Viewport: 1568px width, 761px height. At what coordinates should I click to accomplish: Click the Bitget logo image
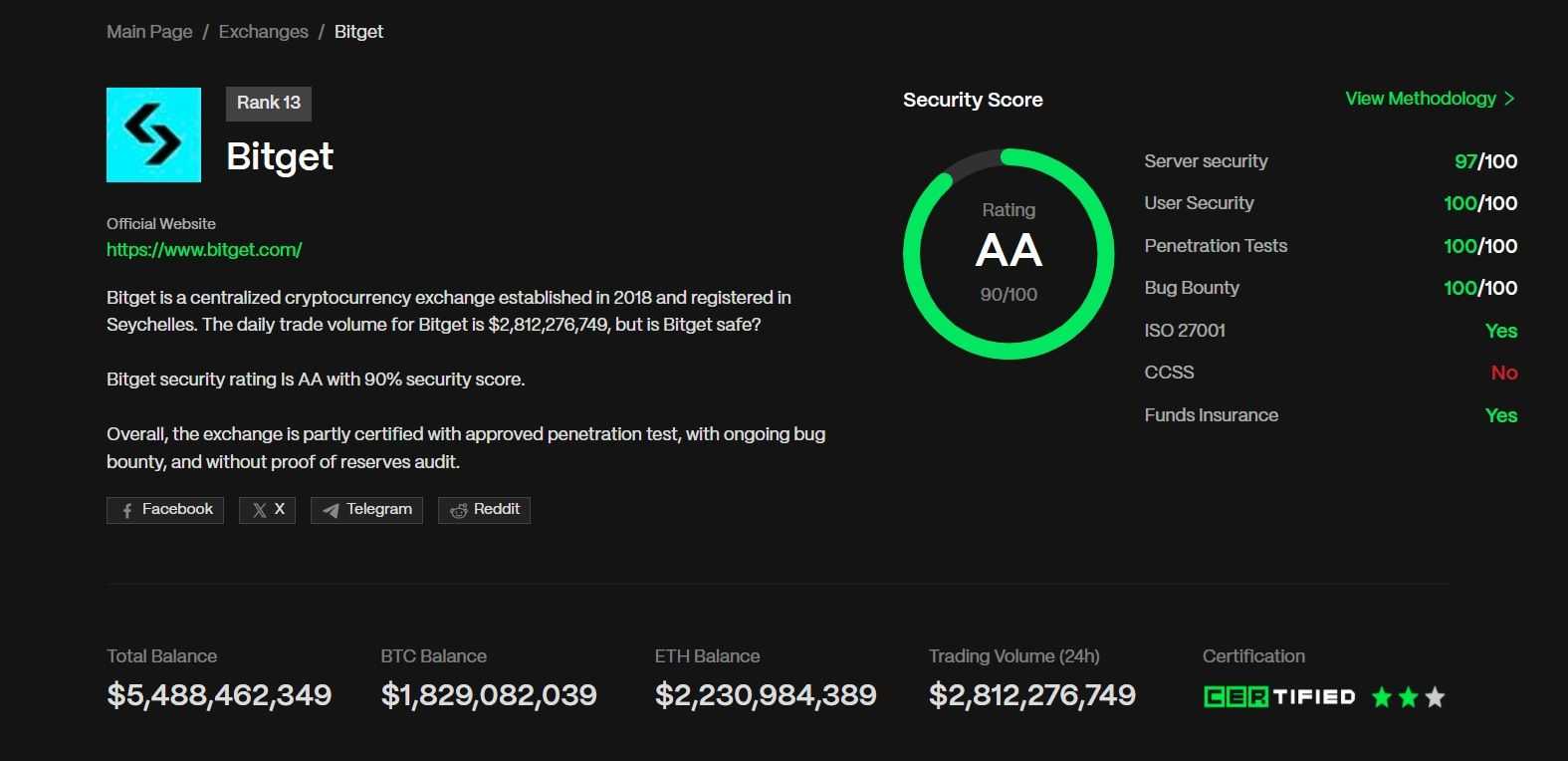[153, 134]
